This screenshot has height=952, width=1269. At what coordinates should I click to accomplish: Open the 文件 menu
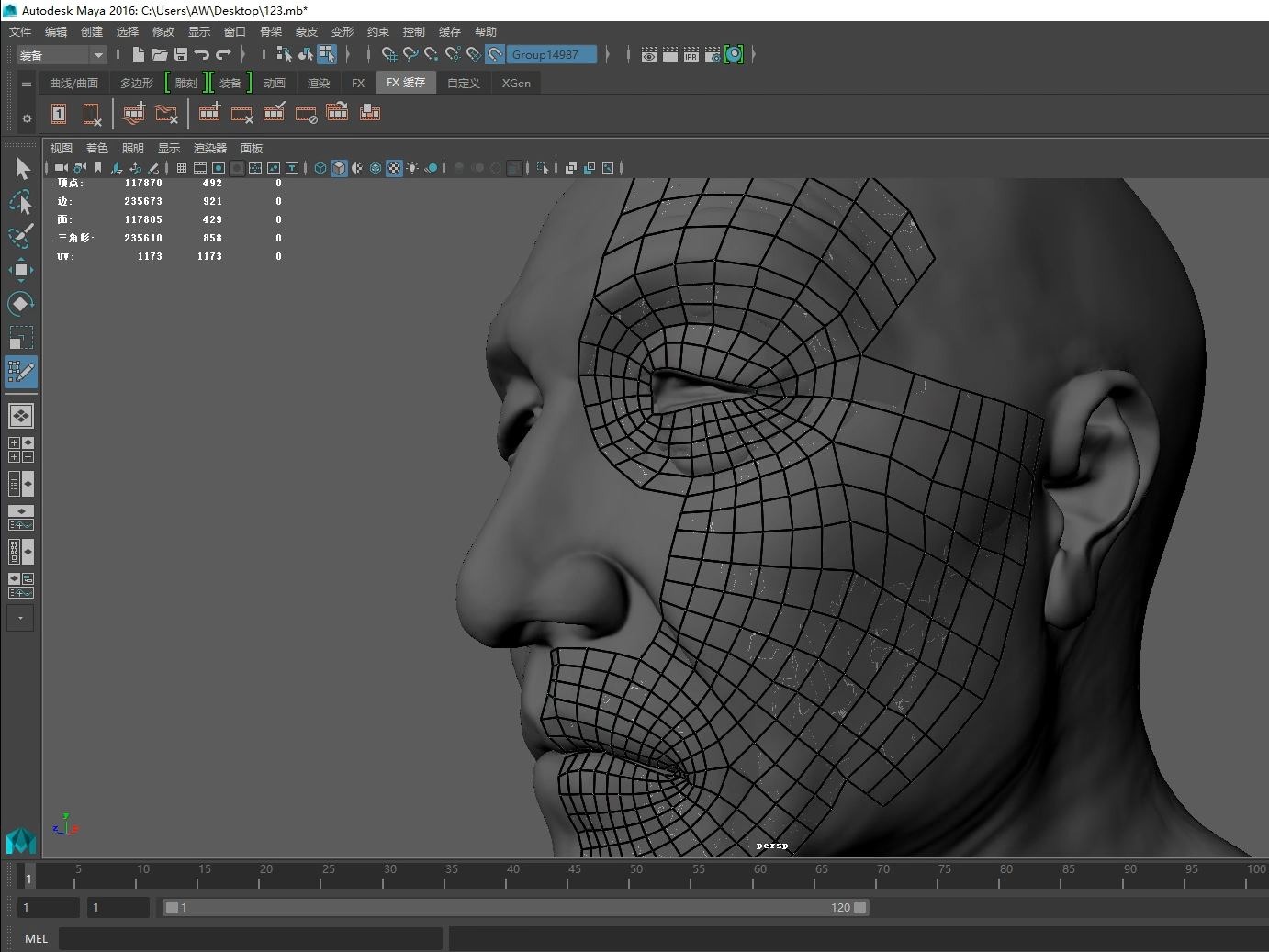(x=20, y=31)
